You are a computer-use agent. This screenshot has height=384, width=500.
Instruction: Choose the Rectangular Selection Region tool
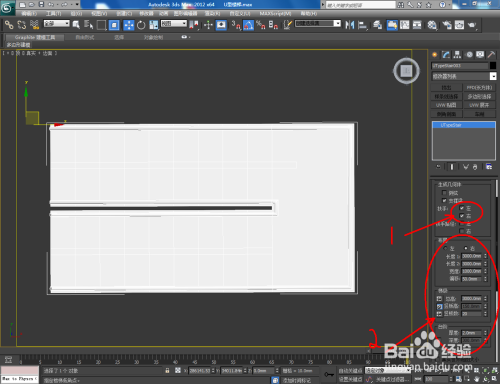(x=101, y=25)
